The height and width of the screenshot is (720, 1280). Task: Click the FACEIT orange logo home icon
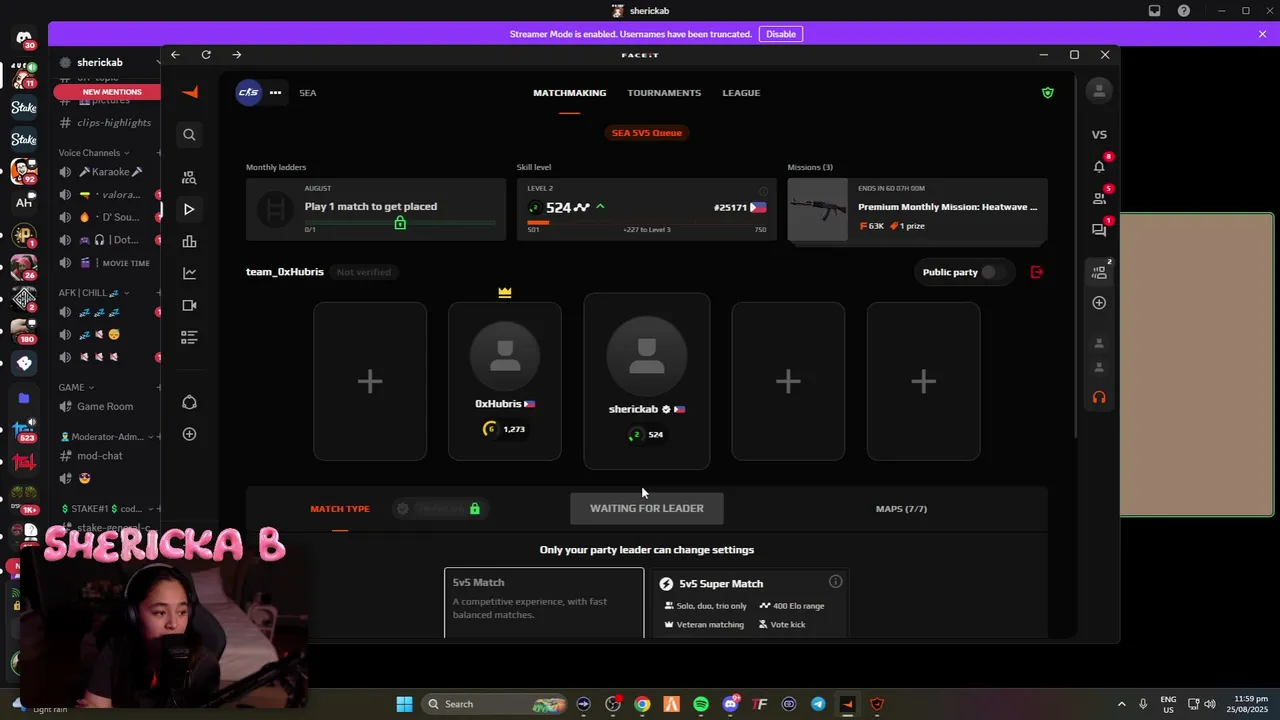189,92
